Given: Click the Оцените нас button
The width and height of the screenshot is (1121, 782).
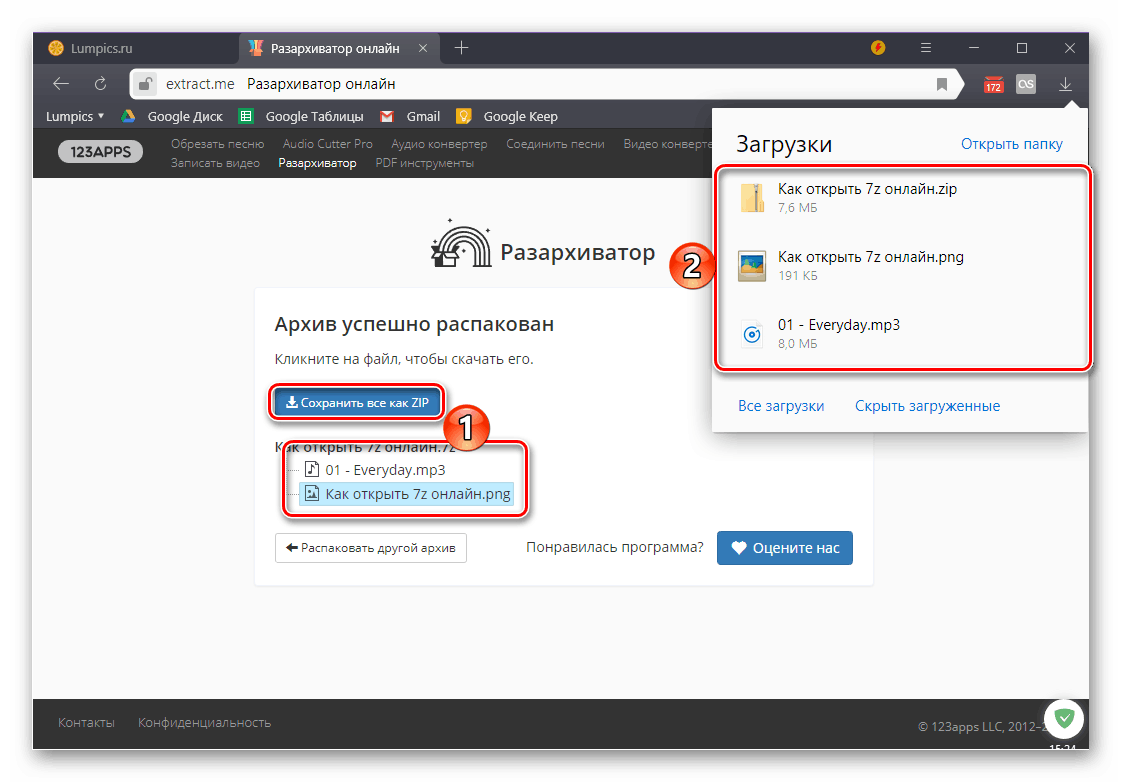Looking at the screenshot, I should coord(784,548).
